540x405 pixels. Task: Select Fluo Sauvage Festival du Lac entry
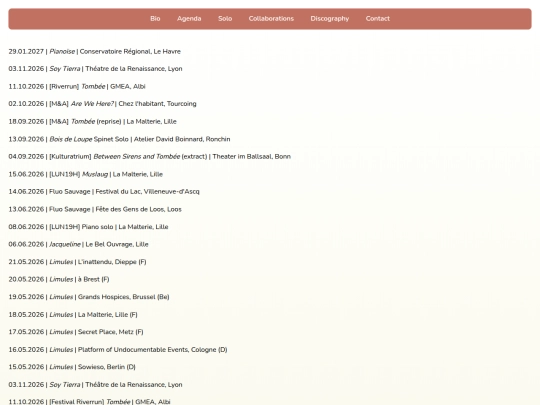(x=104, y=191)
